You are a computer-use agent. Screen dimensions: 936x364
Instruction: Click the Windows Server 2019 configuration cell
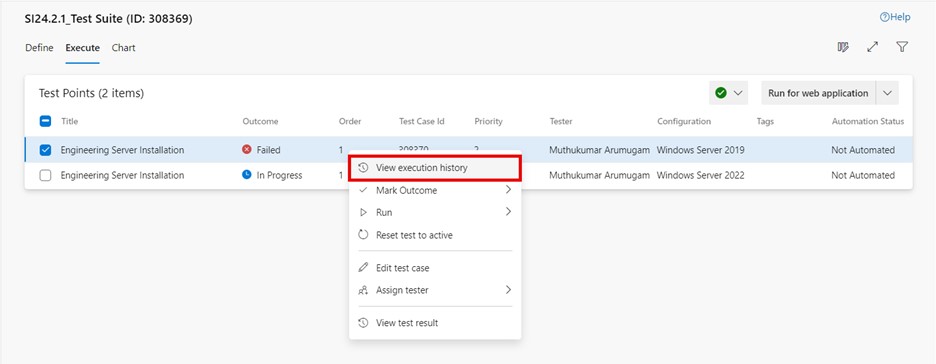coord(700,150)
